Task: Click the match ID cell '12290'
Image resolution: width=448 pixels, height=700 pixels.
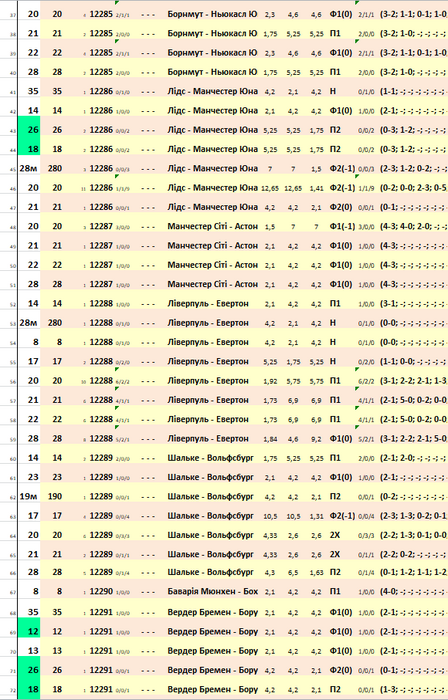Action: pos(101,592)
